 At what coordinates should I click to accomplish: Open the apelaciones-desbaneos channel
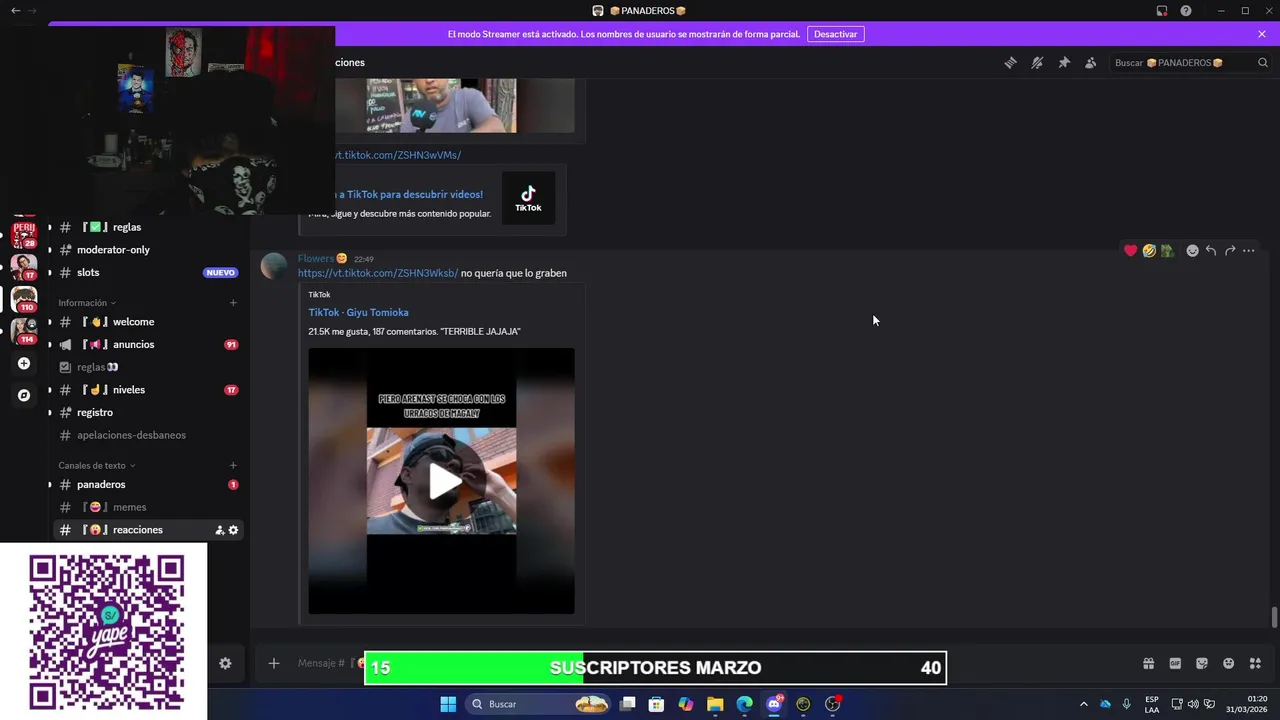tap(148, 435)
